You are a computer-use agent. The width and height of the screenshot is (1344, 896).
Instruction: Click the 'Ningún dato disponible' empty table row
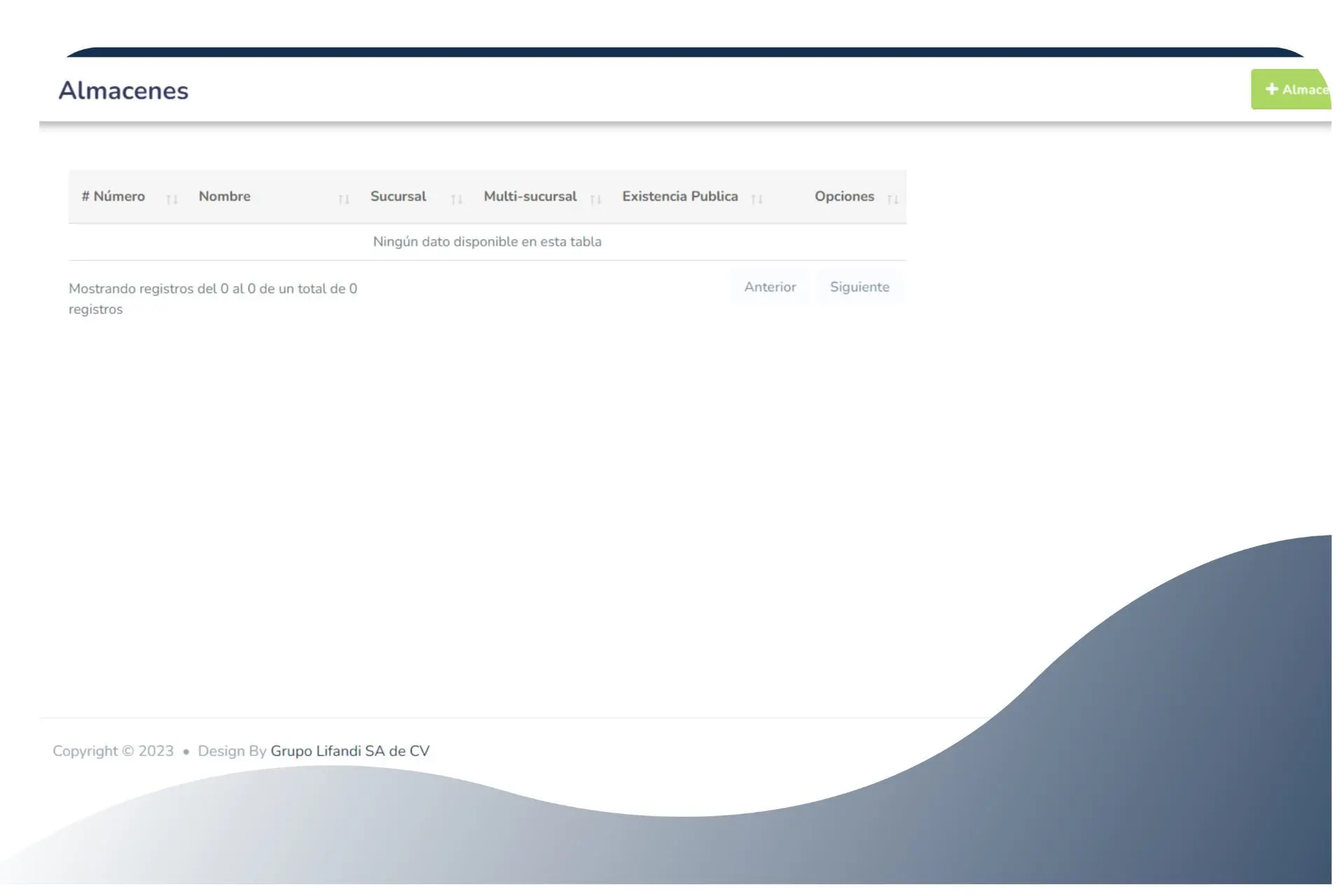point(487,241)
